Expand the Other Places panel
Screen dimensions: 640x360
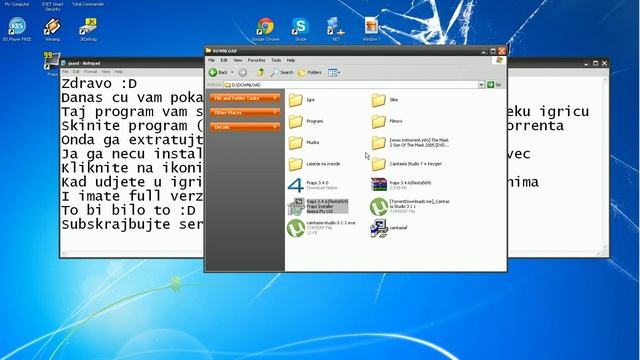(x=245, y=112)
